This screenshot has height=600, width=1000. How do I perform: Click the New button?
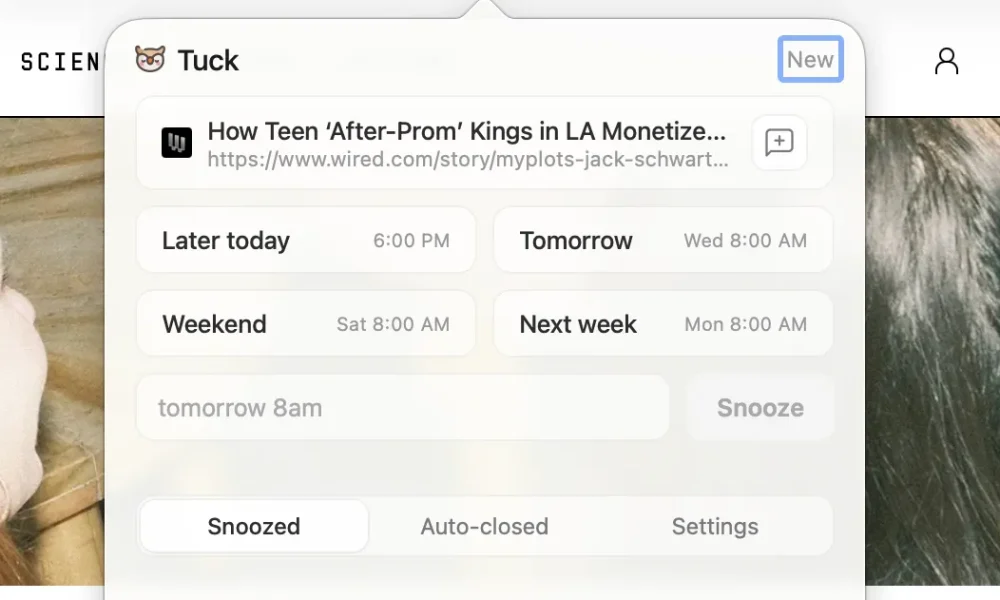[810, 59]
